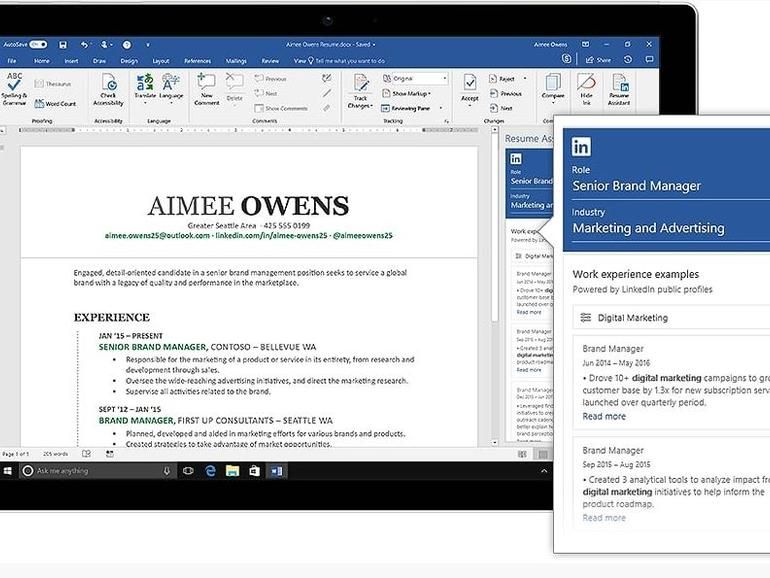The width and height of the screenshot is (770, 578).
Task: Expand the Show Markup menu
Action: 406,93
